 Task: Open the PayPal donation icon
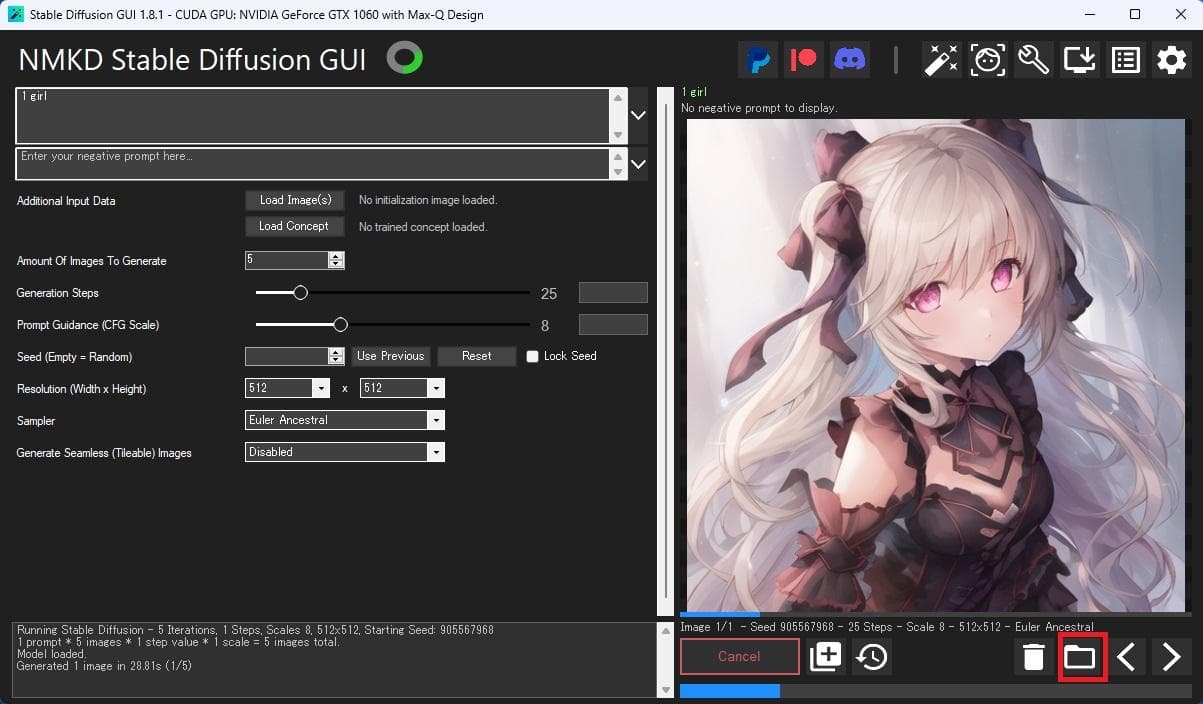tap(759, 60)
